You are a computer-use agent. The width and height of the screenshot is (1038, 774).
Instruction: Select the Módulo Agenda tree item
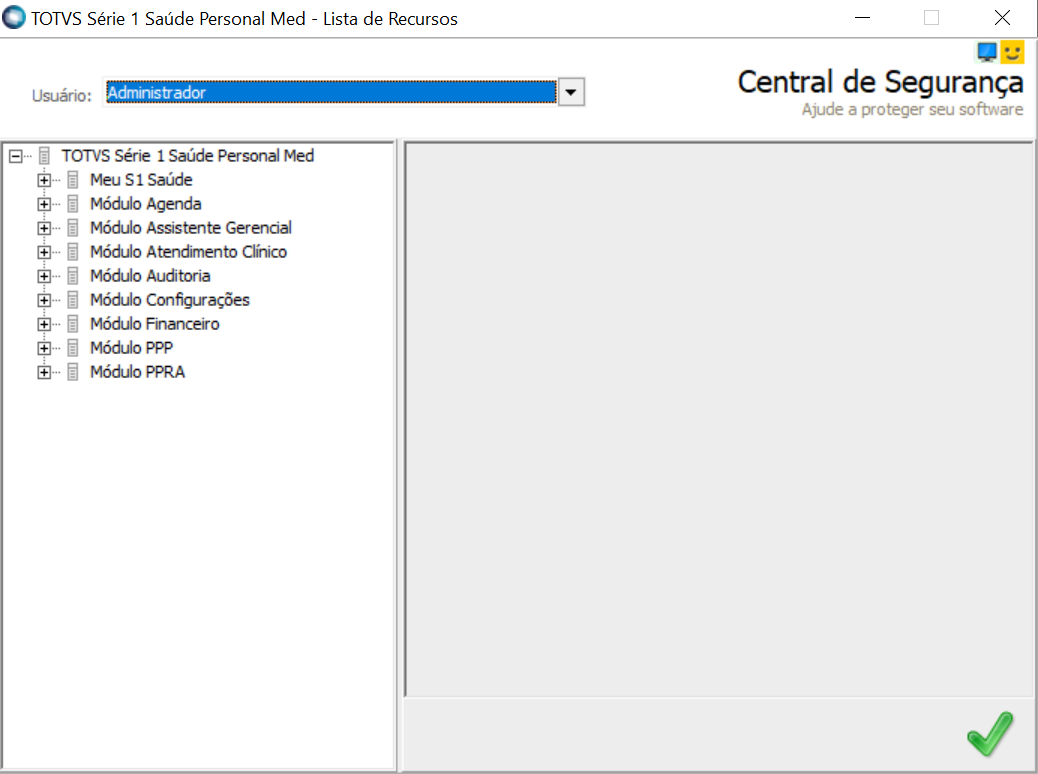[146, 204]
